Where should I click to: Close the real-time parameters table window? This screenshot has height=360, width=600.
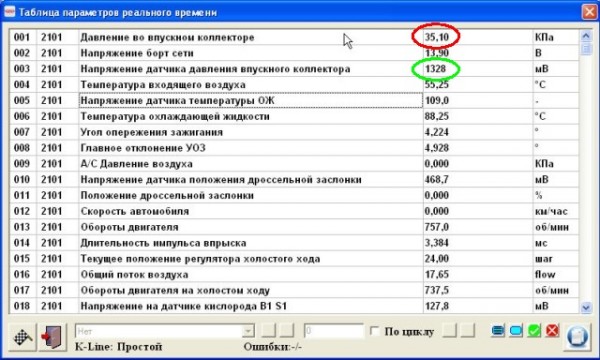point(589,11)
